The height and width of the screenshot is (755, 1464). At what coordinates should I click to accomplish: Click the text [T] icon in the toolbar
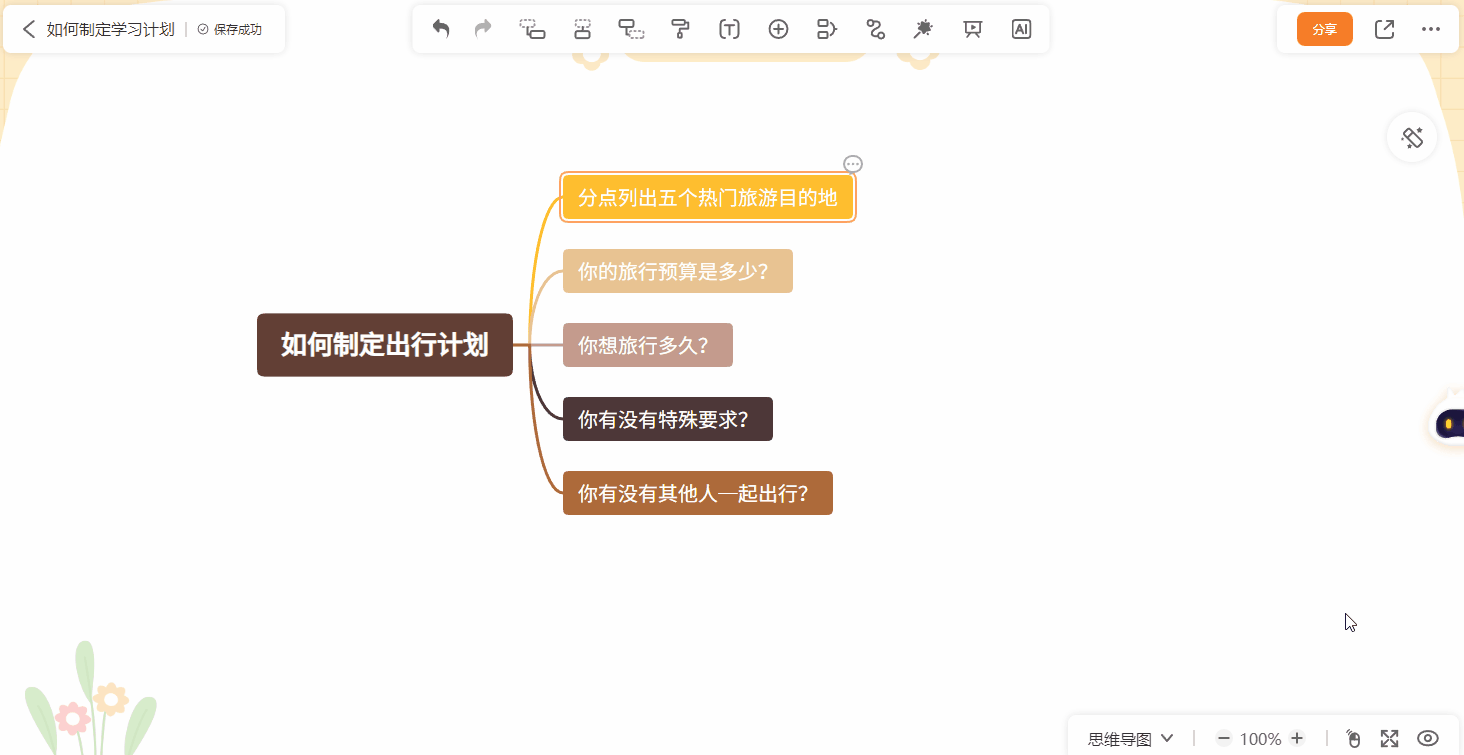tap(729, 29)
